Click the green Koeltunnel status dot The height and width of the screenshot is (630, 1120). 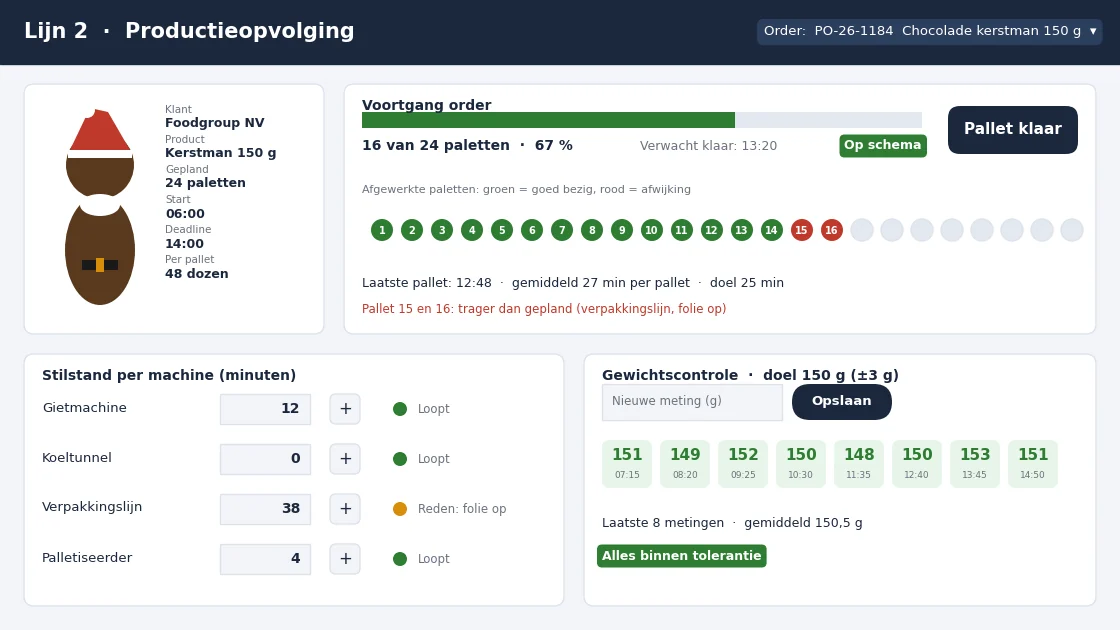pos(400,459)
